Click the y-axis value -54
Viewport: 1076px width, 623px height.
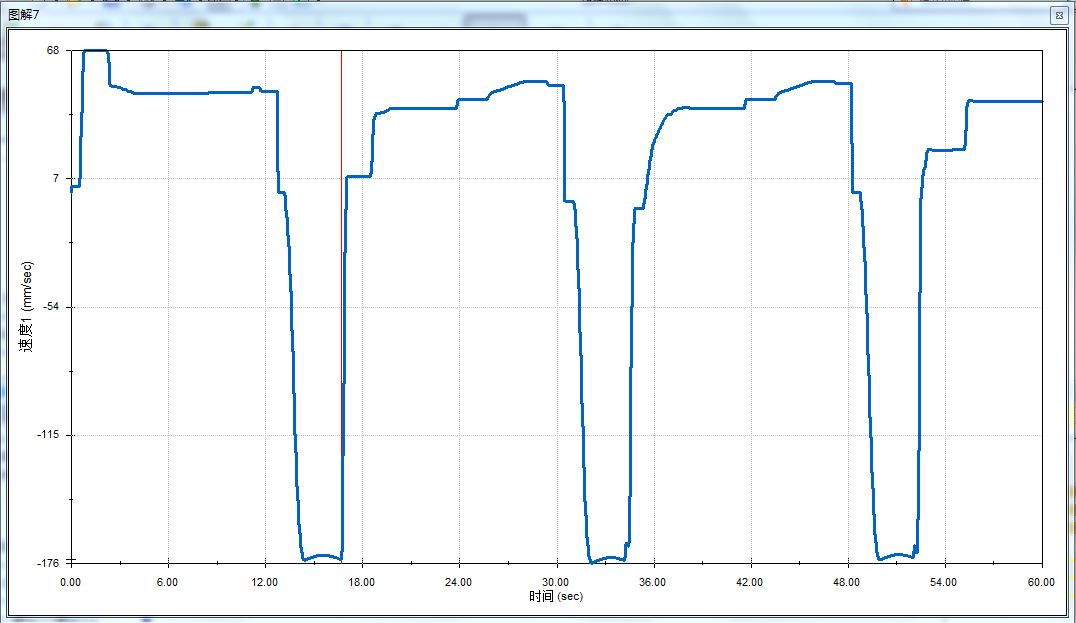(51, 307)
